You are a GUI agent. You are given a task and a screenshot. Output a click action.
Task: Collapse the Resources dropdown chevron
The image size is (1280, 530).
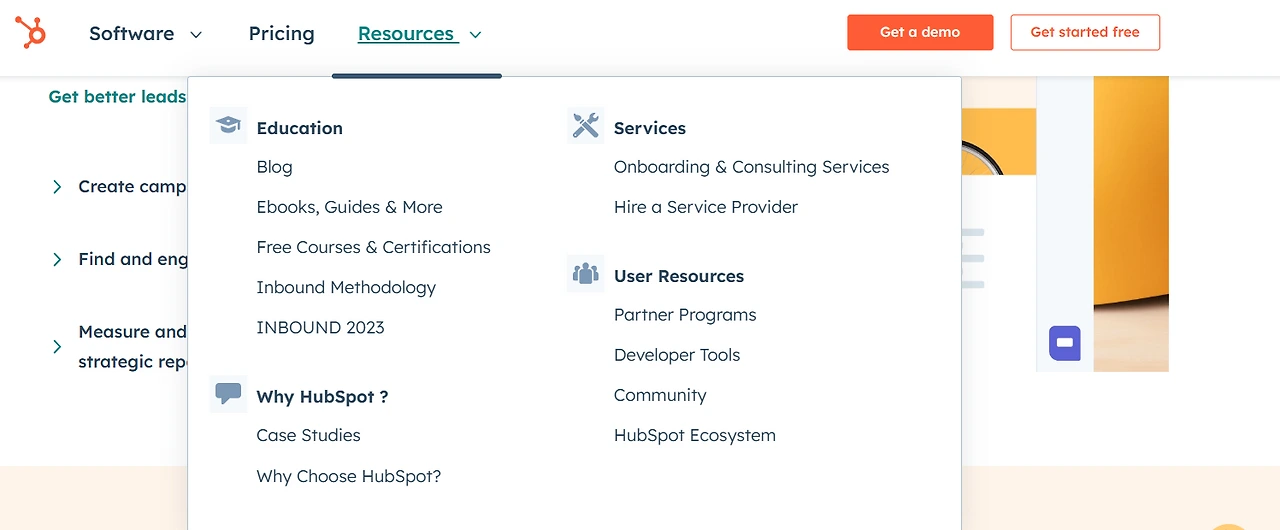[476, 35]
